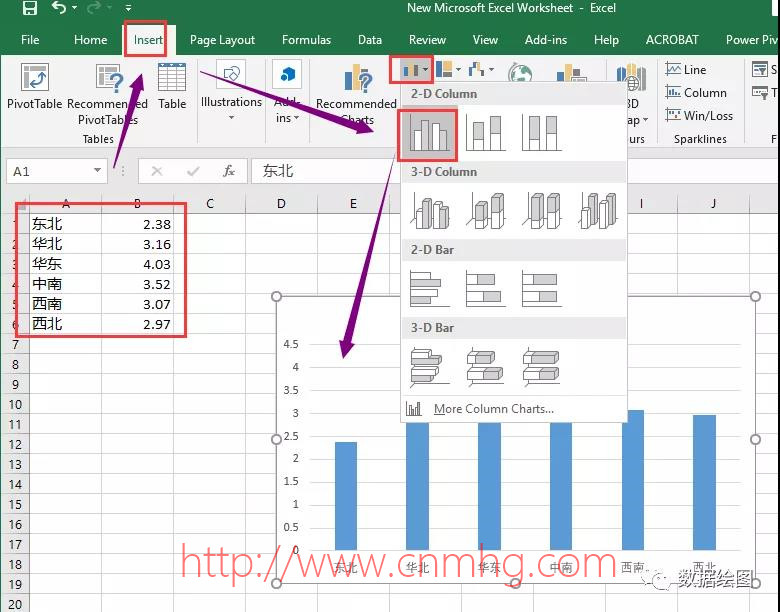Open the Name Box dropdown arrow
The width and height of the screenshot is (780, 612).
pos(97,171)
